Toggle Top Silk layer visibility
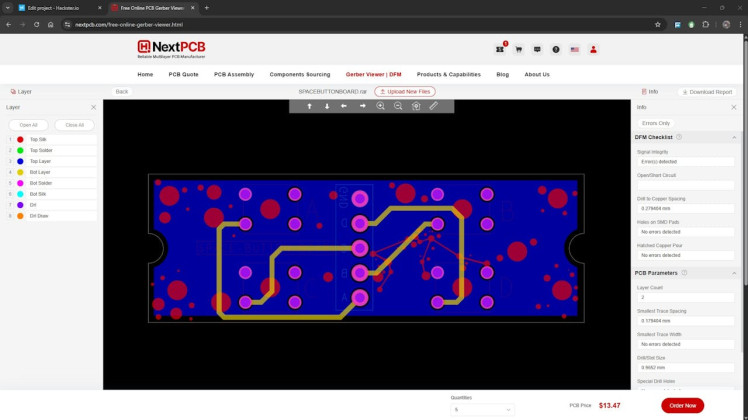Screen dimensions: 748x420 [52, 139]
